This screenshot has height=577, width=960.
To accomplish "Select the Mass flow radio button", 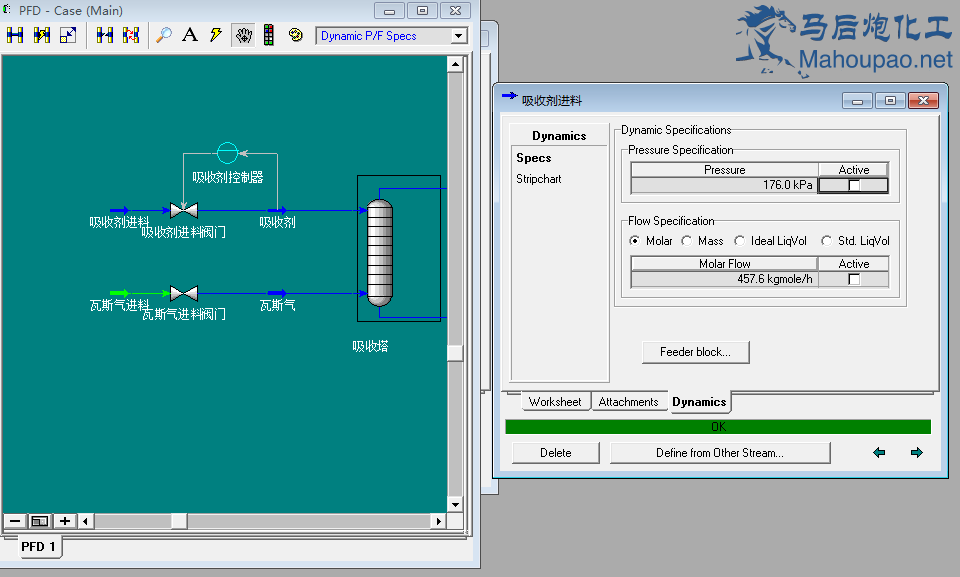I will (x=687, y=241).
